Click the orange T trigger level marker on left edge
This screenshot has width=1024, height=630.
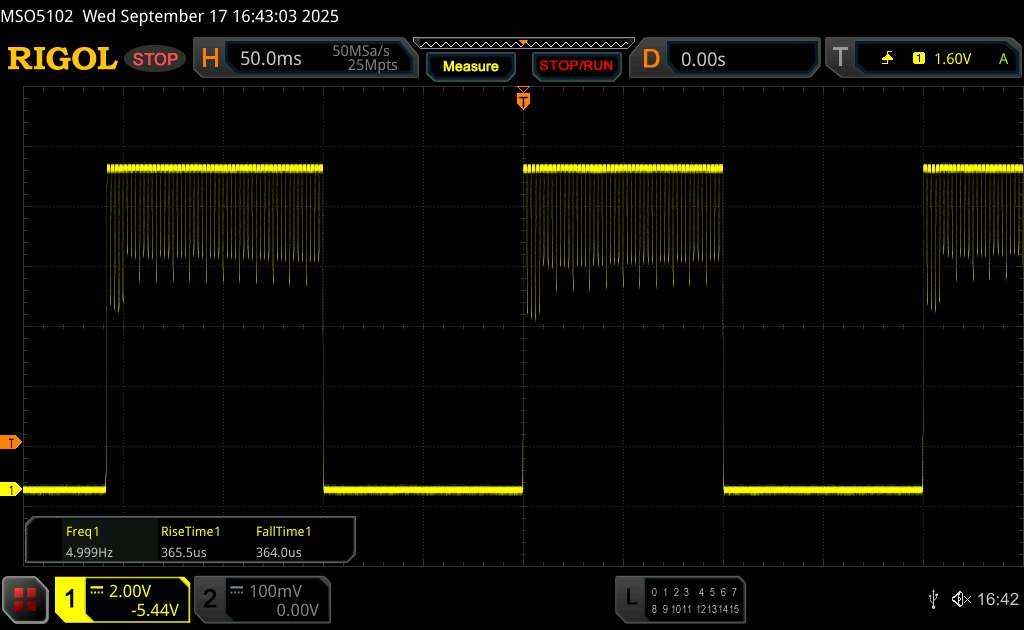click(11, 442)
